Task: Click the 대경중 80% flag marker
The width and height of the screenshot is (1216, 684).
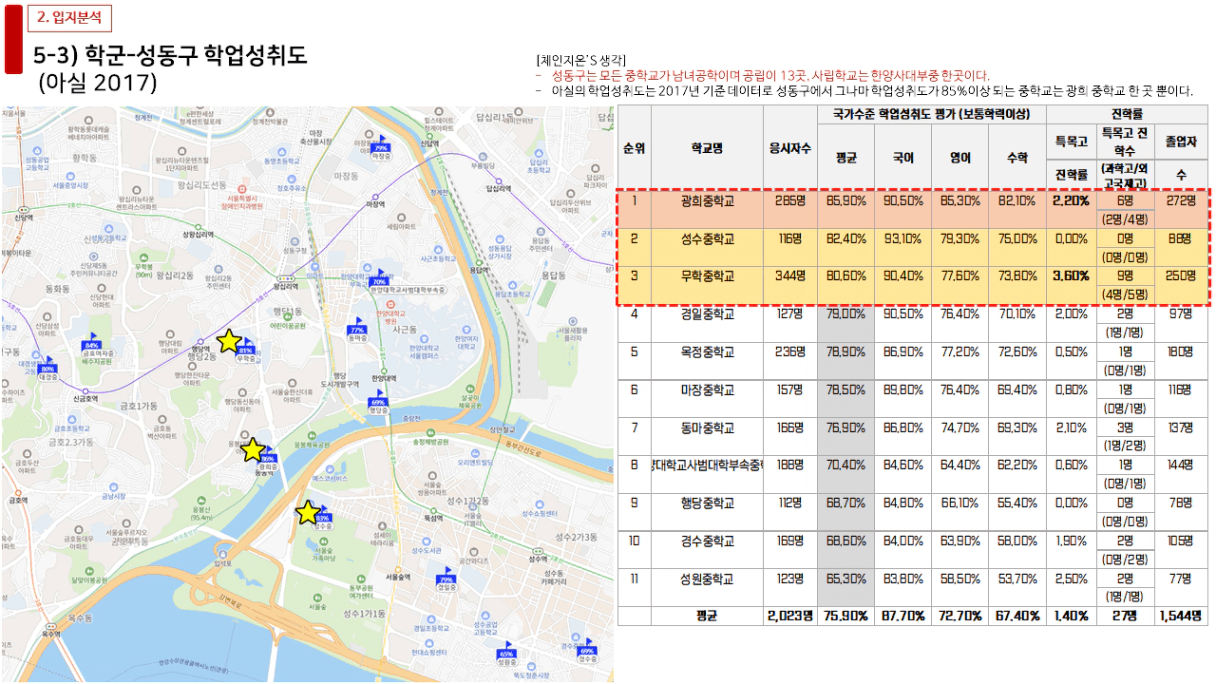Action: click(x=47, y=368)
